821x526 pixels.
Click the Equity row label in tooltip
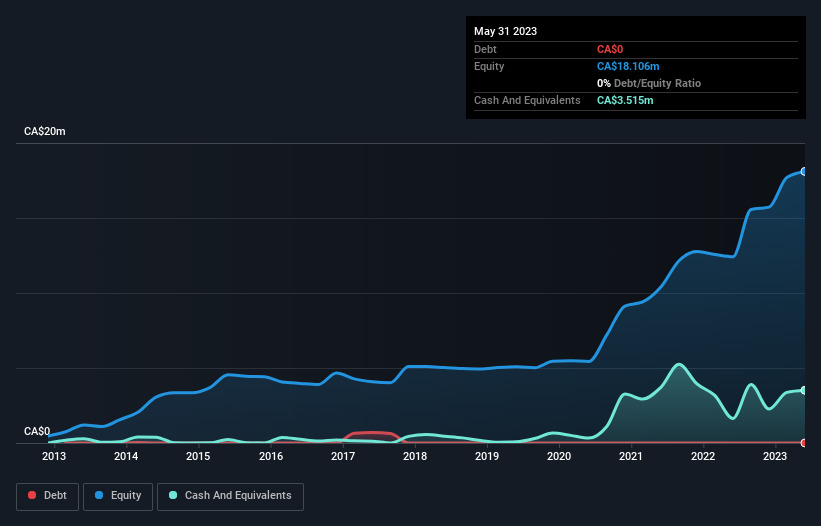(x=489, y=66)
